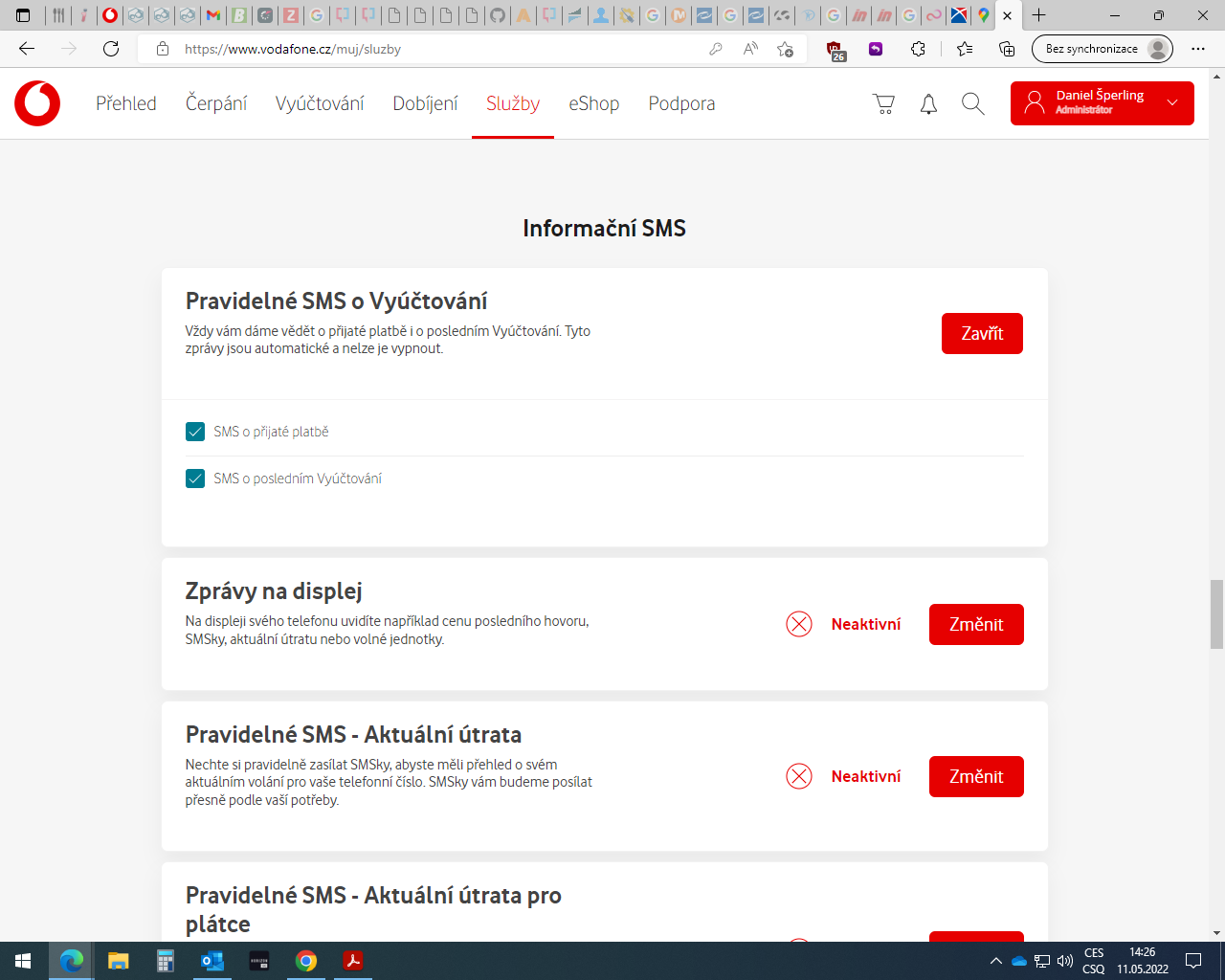Click the Vodafone logo icon
This screenshot has height=980, width=1225.
pyautogui.click(x=37, y=103)
